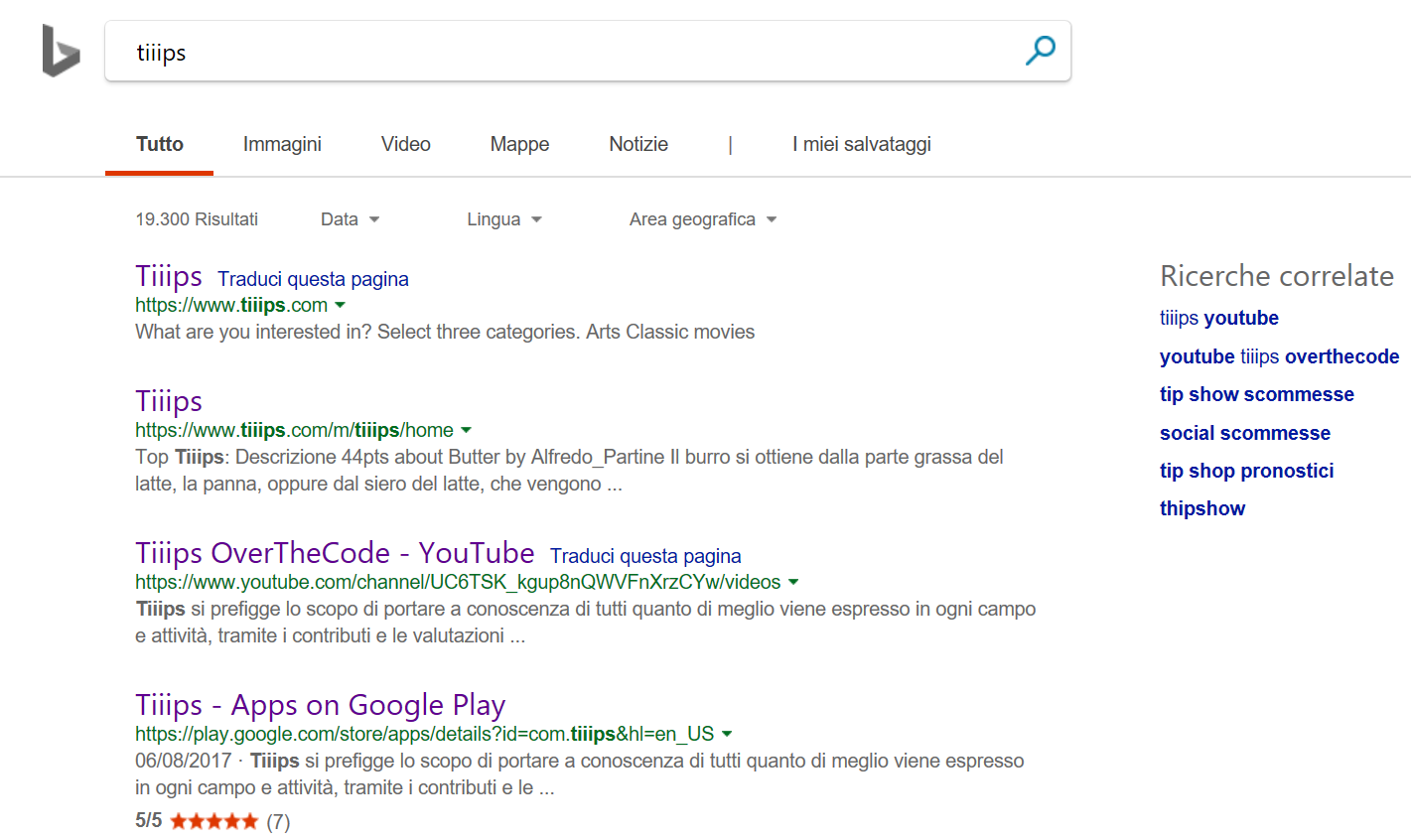Click 'Traduci questa pagina' beside first Tiiips result
The width and height of the screenshot is (1411, 840).
click(x=313, y=279)
